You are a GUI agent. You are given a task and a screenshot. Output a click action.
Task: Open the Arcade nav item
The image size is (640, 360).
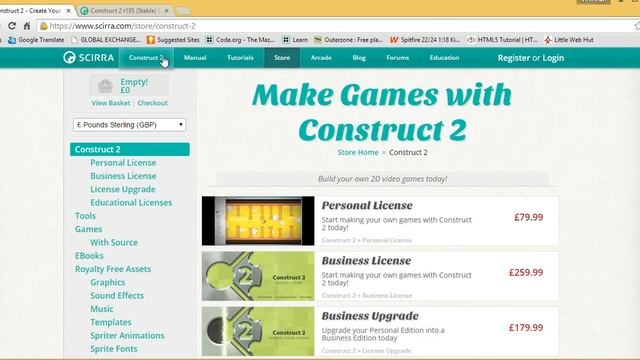pos(321,58)
